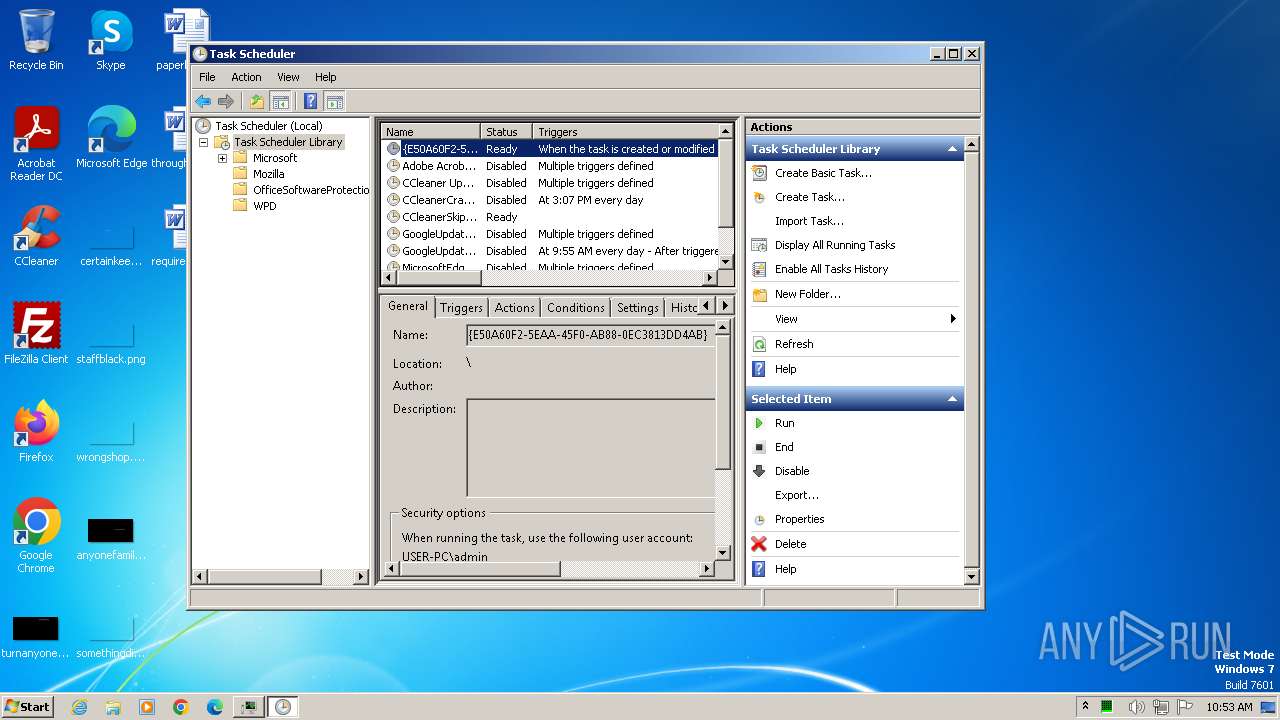Screen dimensions: 1280x720
Task: Collapse the Selected Item actions section
Action: pyautogui.click(x=953, y=399)
